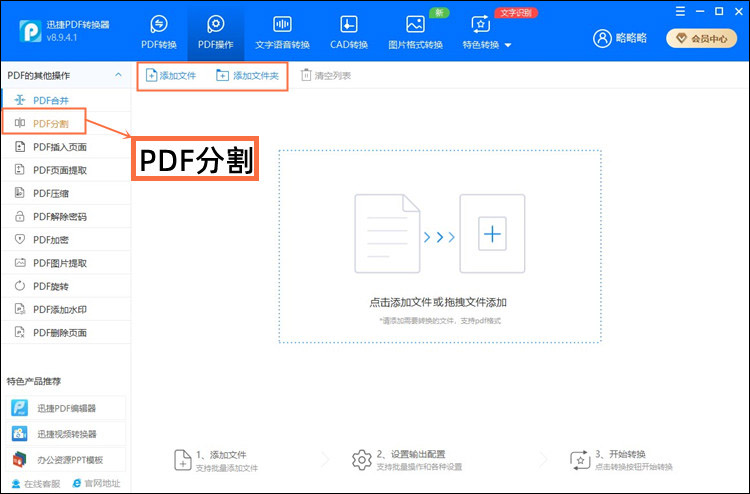Select PDF插入页面 in sidebar
This screenshot has width=750, height=494.
coord(66,147)
